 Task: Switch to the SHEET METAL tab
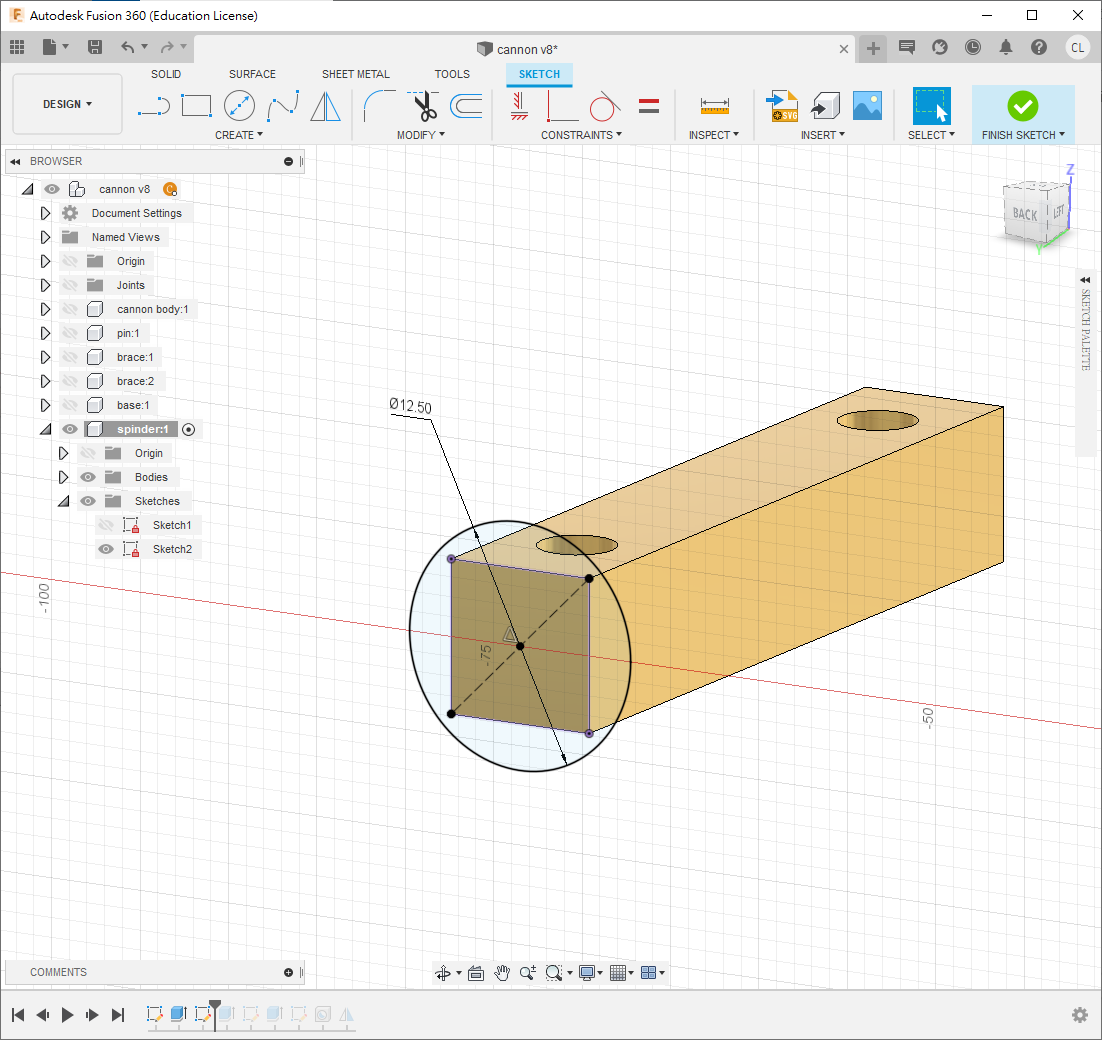click(x=355, y=74)
